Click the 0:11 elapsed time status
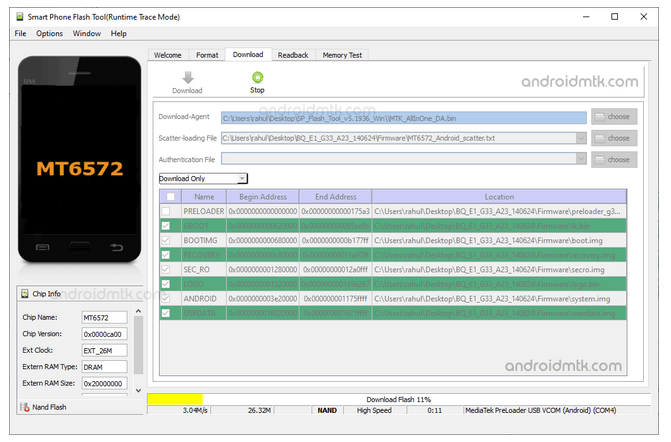The height and width of the screenshot is (442, 671). [434, 410]
